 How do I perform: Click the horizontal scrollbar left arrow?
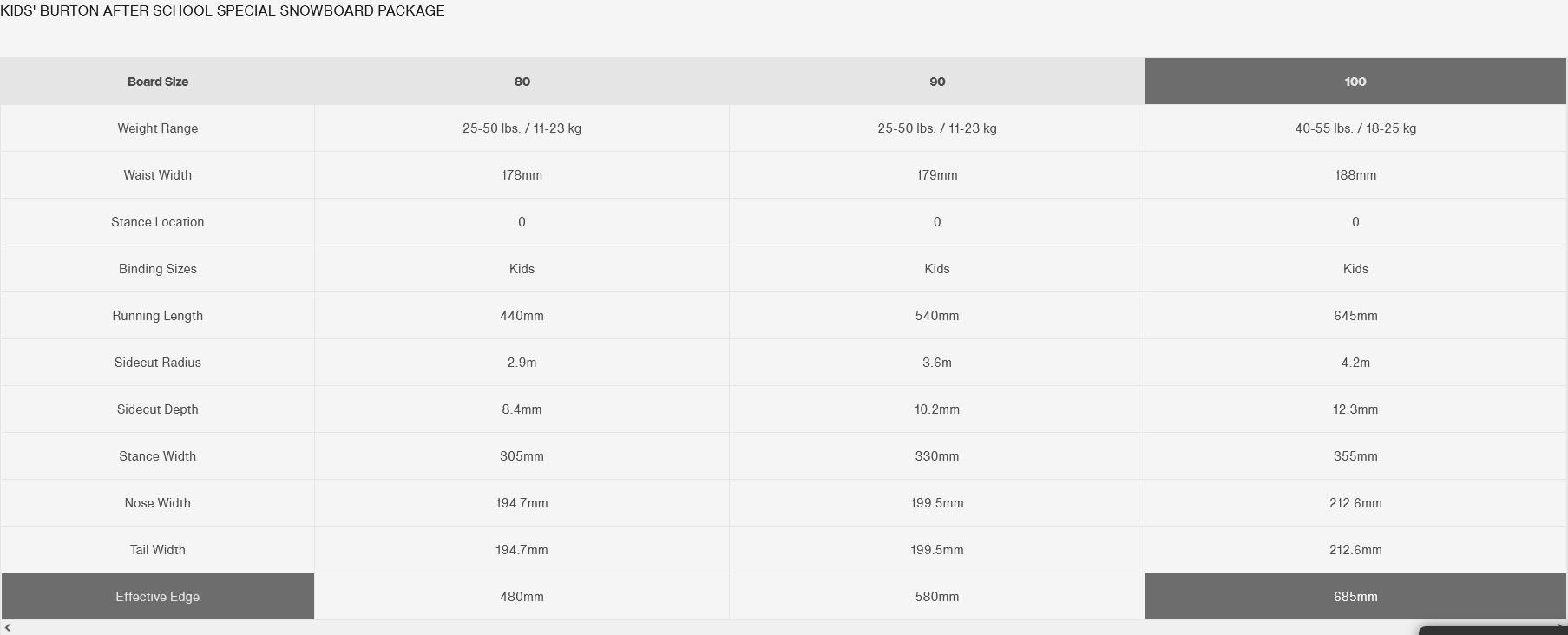8,627
